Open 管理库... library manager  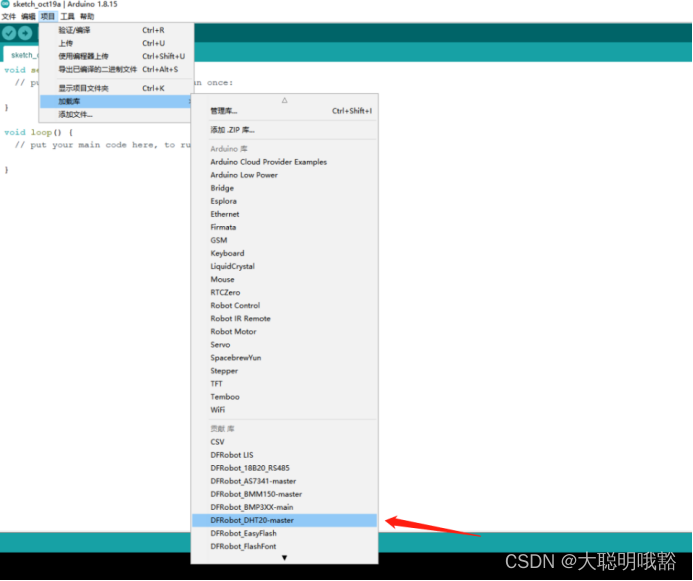pos(285,111)
